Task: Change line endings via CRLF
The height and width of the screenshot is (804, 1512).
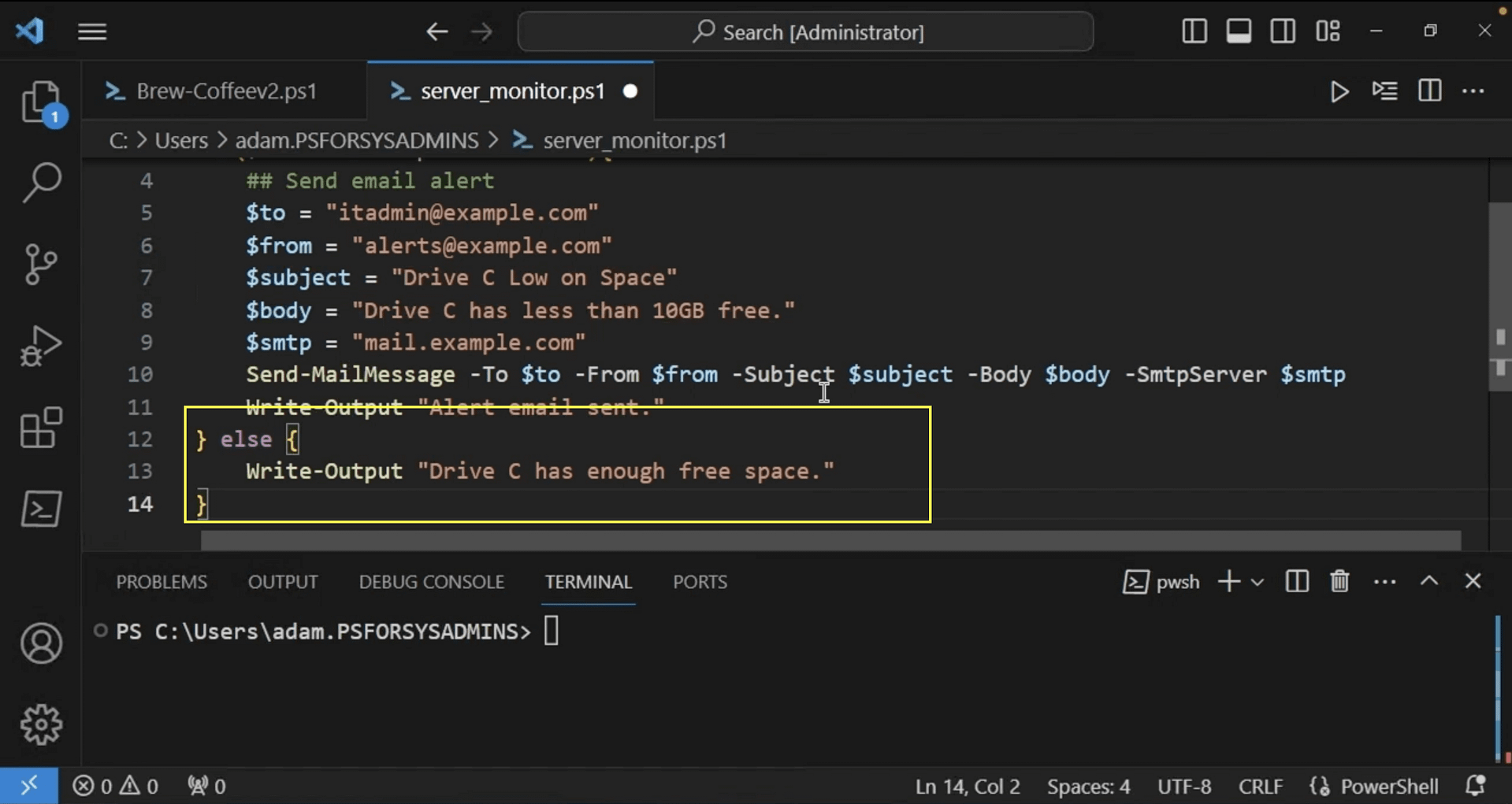Action: [1261, 786]
